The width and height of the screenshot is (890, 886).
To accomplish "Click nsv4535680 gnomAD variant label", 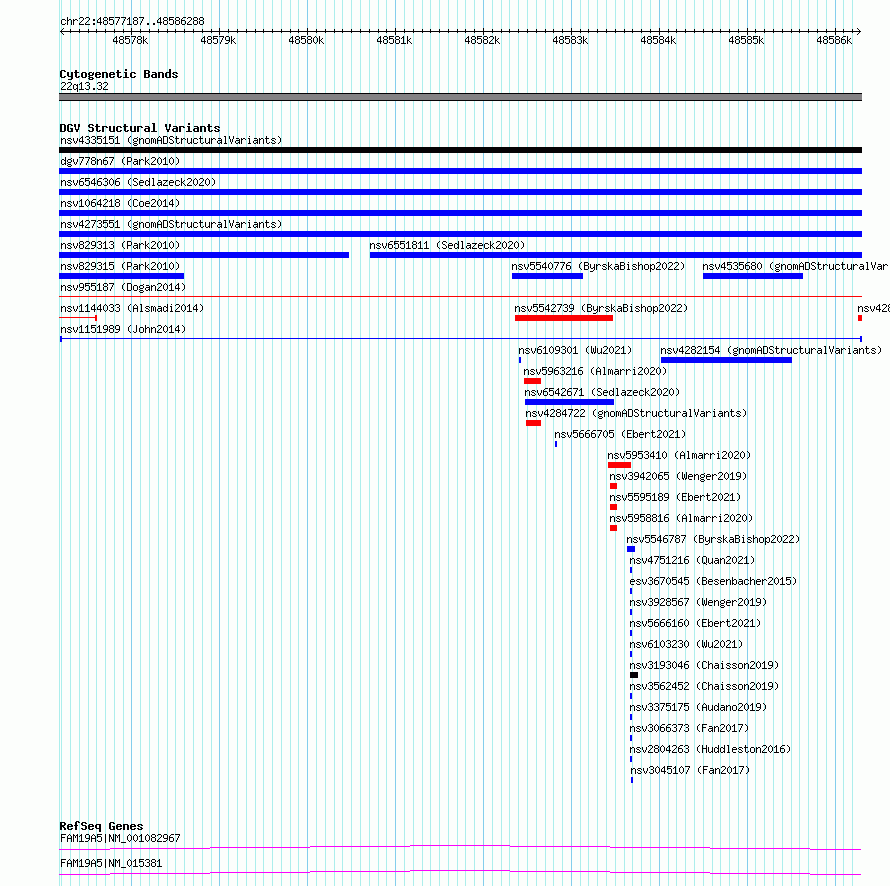I will 795,266.
